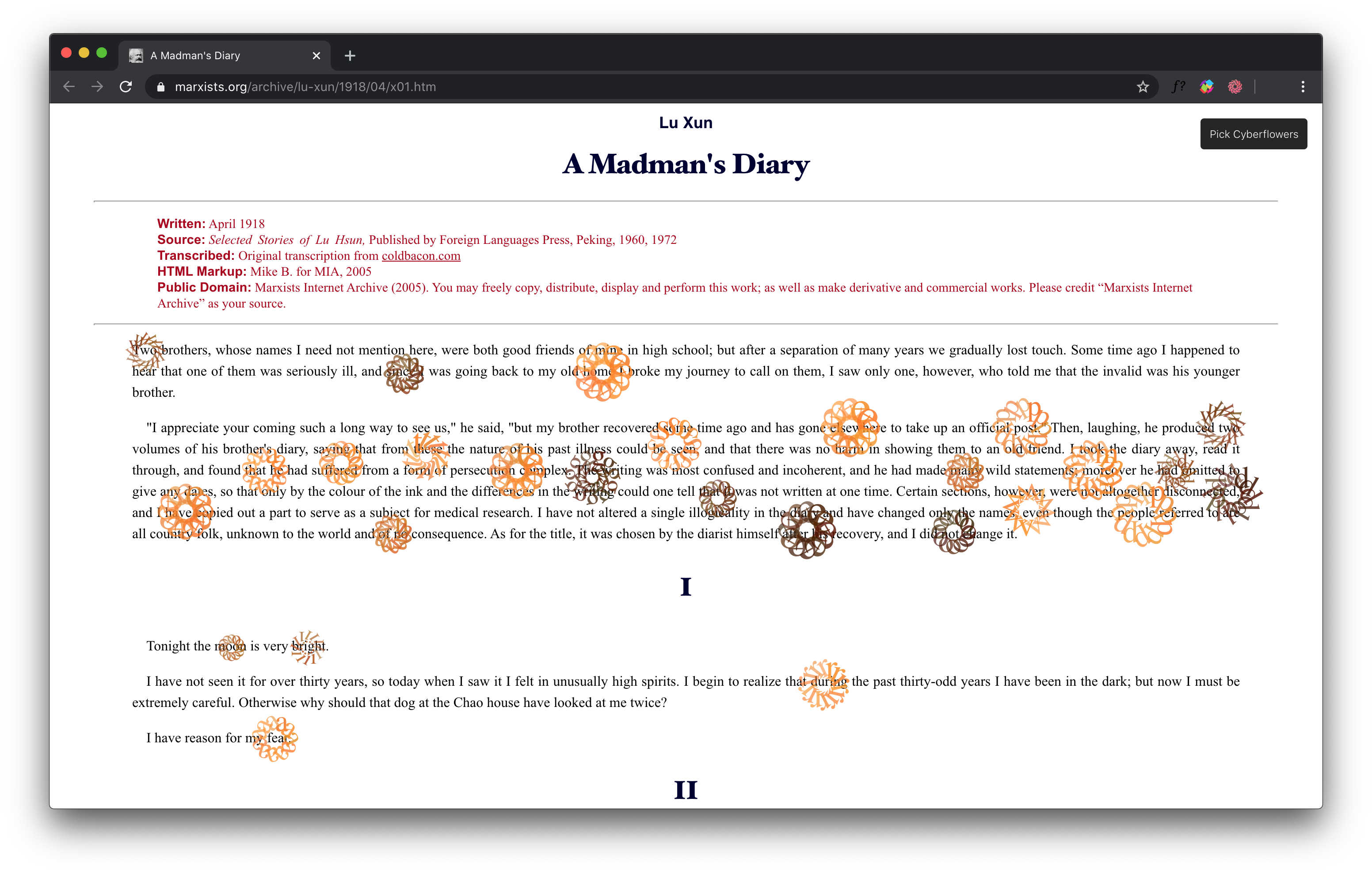Click the A Madman's Diary heading
This screenshot has height=874, width=1372.
(686, 164)
